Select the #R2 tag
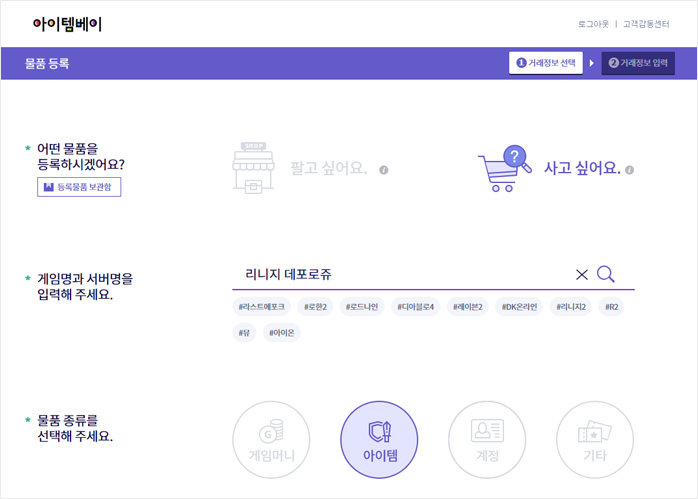The height and width of the screenshot is (499, 698). [x=612, y=307]
